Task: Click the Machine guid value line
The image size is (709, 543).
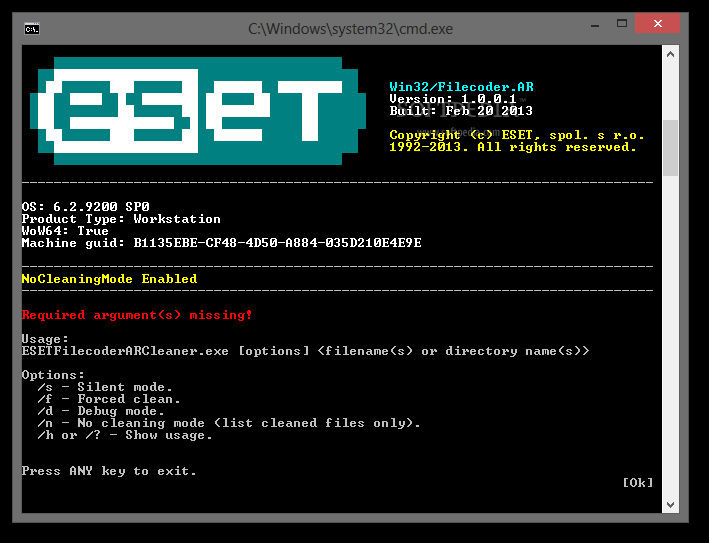Action: click(222, 243)
